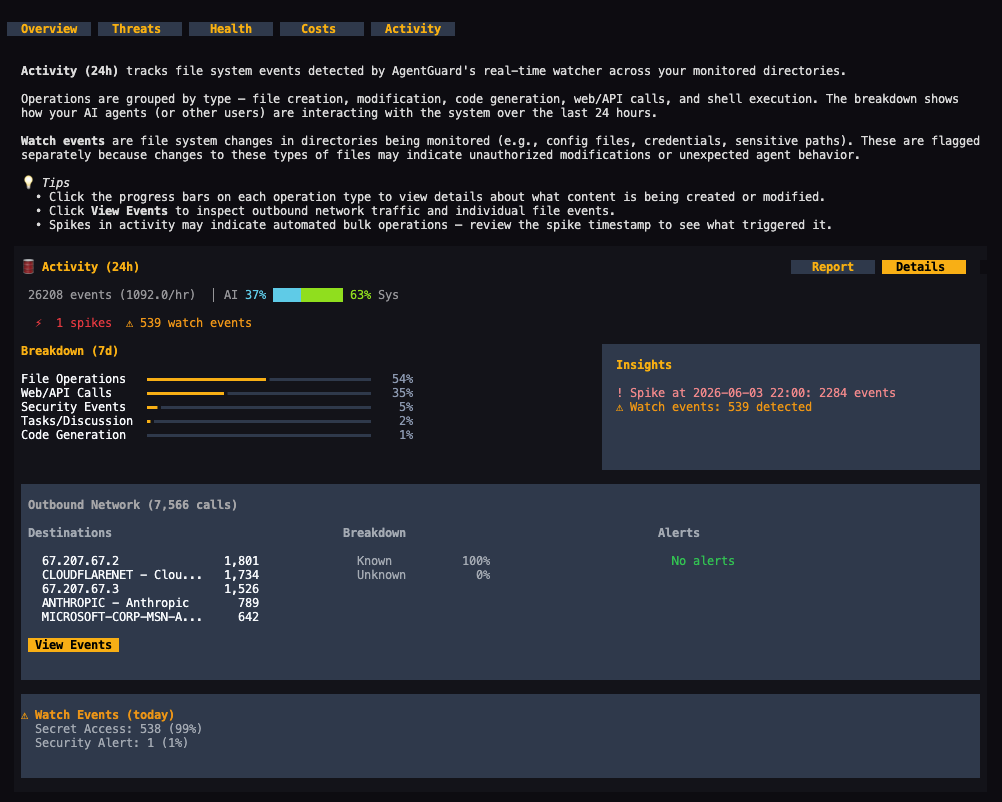Image resolution: width=1002 pixels, height=802 pixels.
Task: Click the '26208 events (1092.0/hr)' summary
Action: click(112, 295)
